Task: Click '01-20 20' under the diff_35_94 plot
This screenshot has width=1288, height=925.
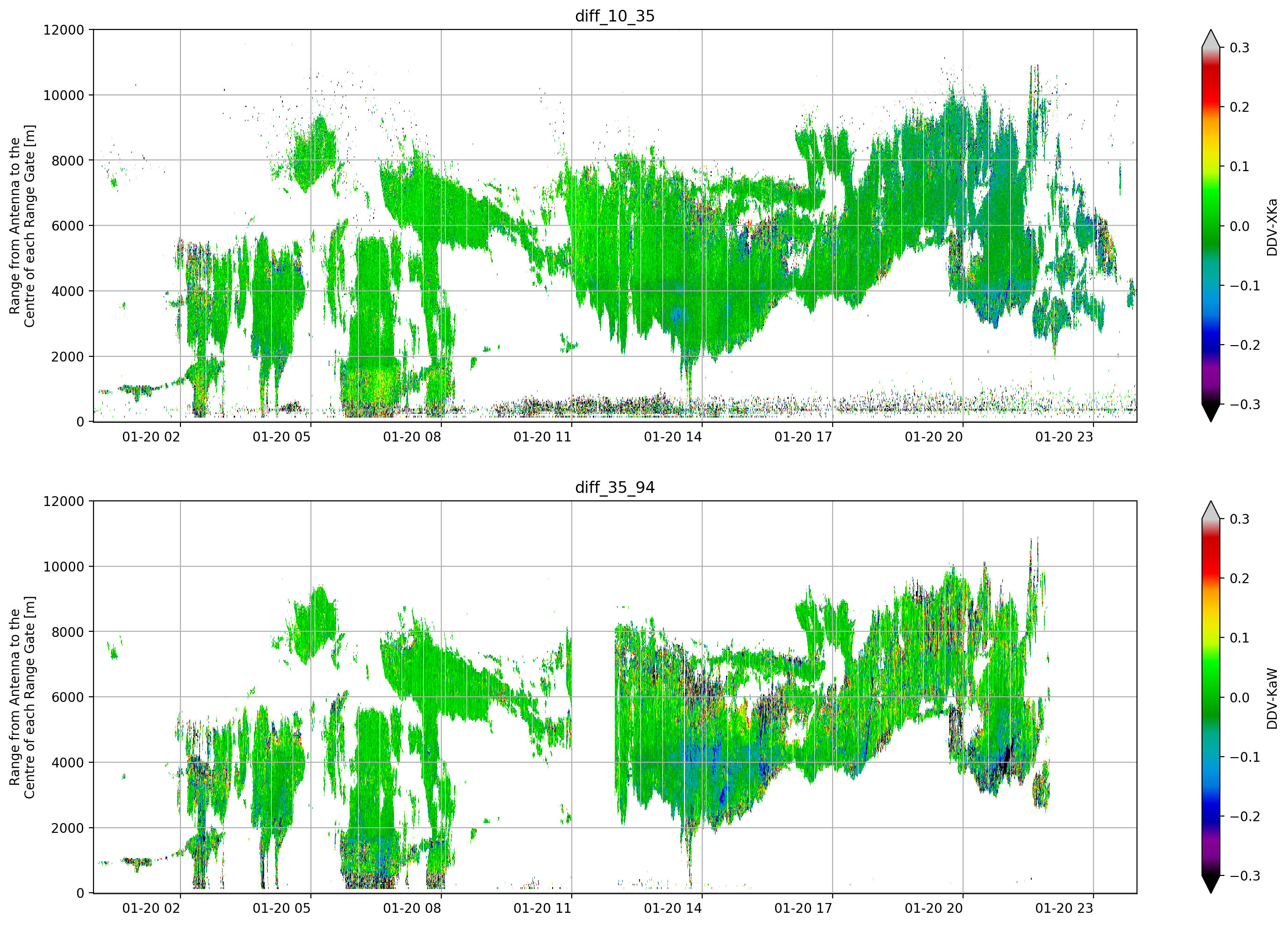Action: [x=934, y=909]
